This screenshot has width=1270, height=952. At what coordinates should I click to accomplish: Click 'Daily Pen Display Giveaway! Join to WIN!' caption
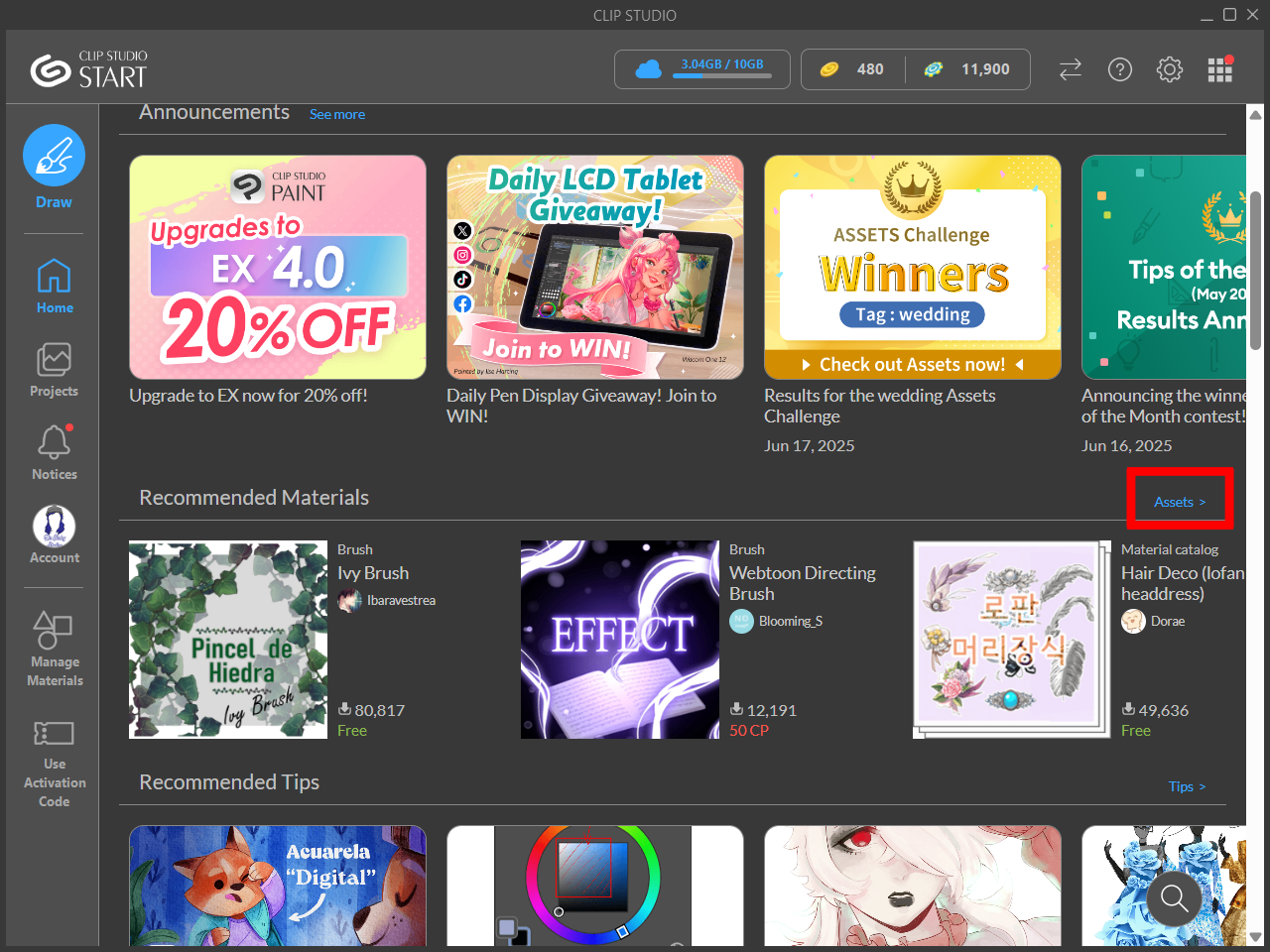581,406
